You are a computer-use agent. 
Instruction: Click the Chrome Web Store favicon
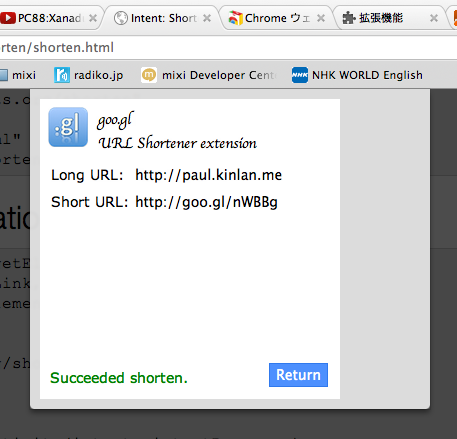click(235, 18)
